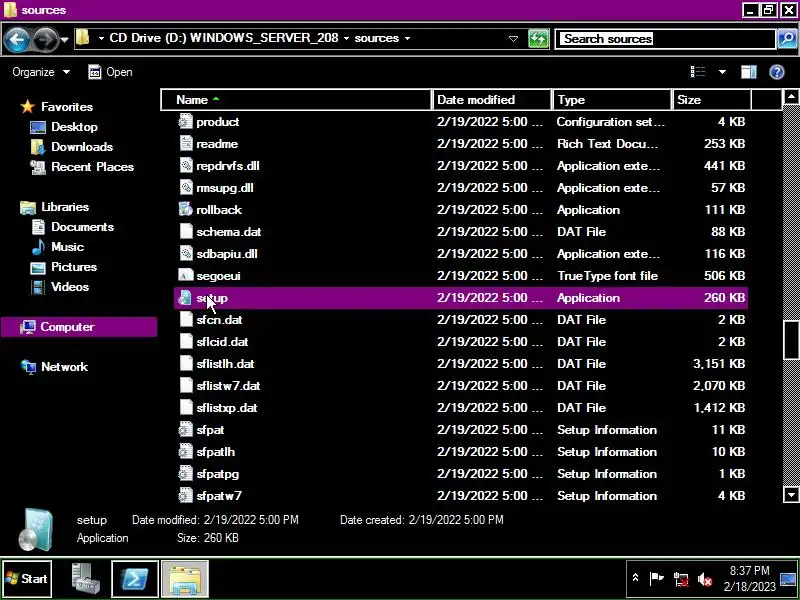Open the address bar history dropdown
This screenshot has height=600, width=800.
click(513, 39)
